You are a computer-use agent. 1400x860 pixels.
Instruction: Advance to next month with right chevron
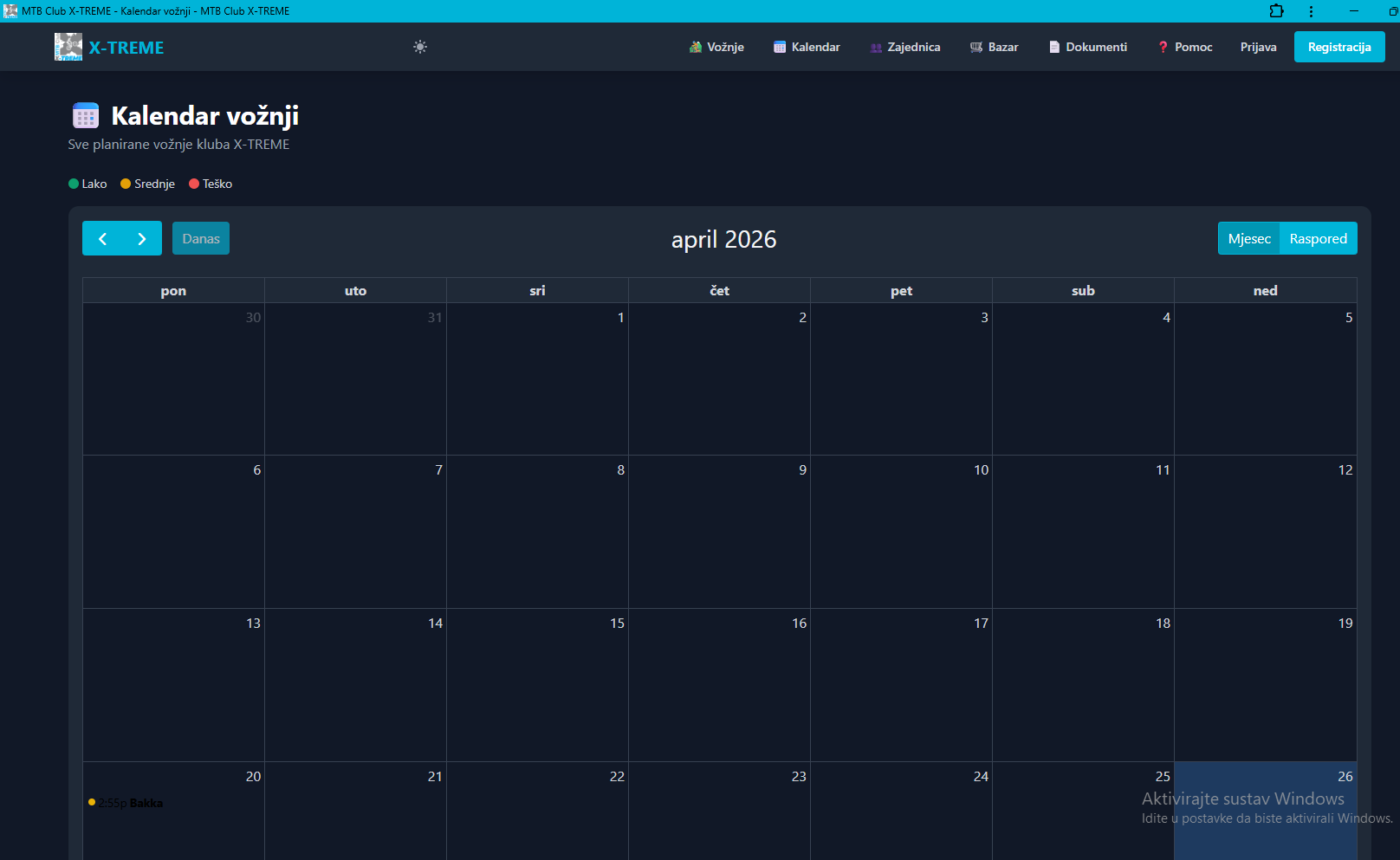coord(142,239)
